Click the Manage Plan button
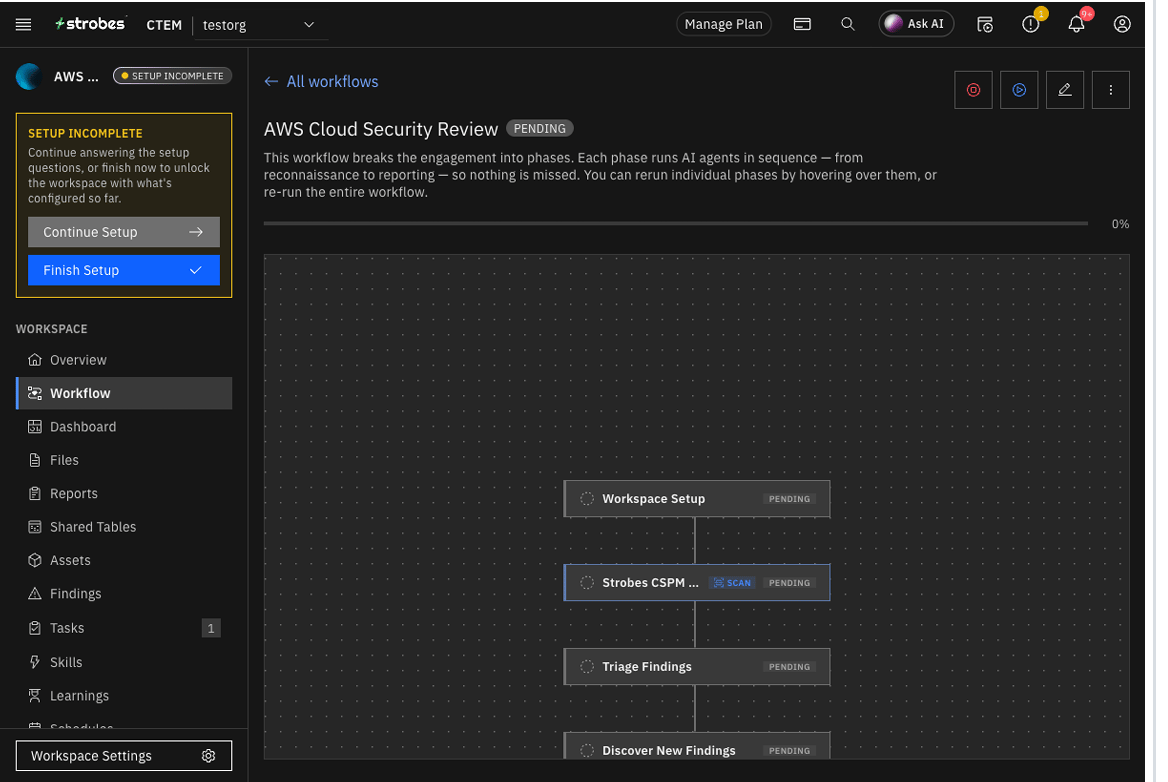Image resolution: width=1168 pixels, height=782 pixels. (x=723, y=25)
